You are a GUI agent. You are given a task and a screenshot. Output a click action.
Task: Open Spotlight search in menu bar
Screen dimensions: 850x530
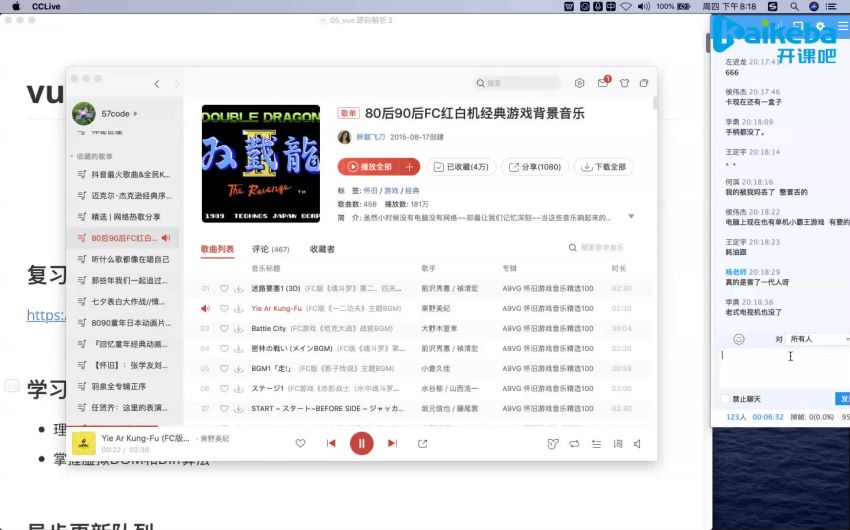pyautogui.click(x=794, y=7)
